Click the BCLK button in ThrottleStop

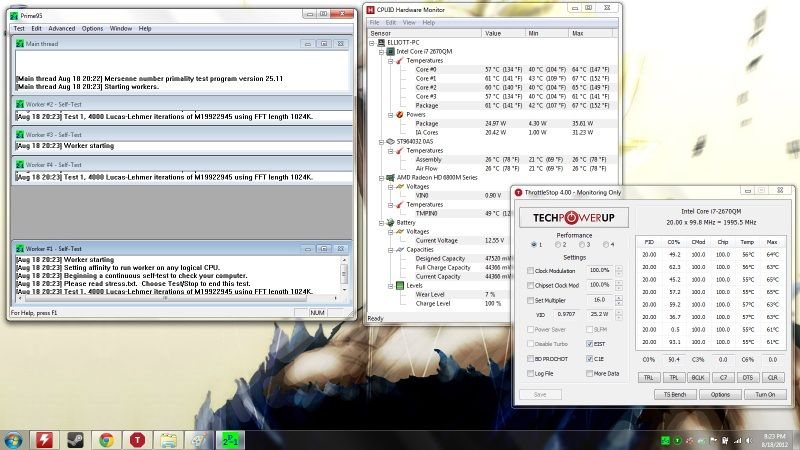point(697,378)
